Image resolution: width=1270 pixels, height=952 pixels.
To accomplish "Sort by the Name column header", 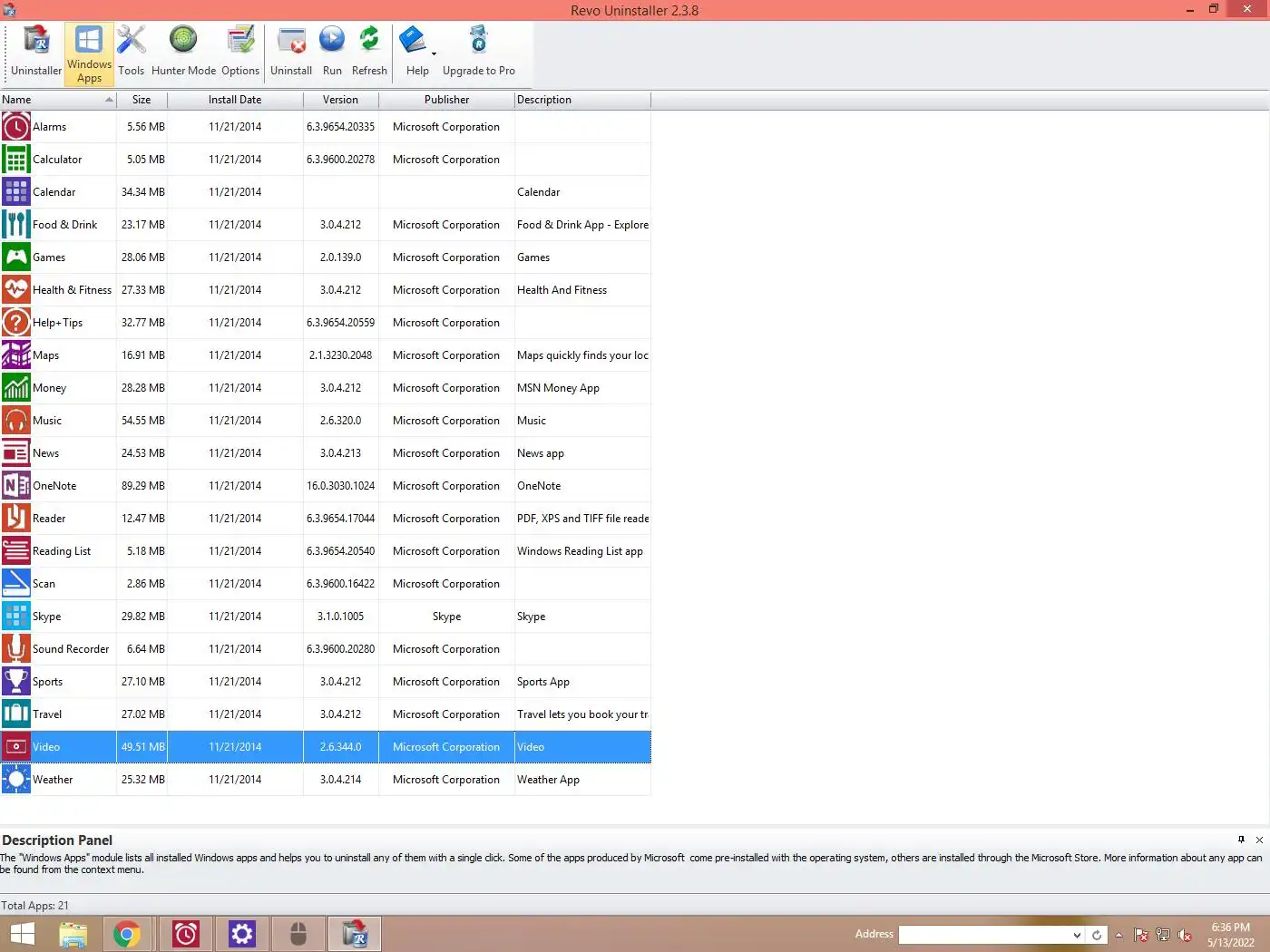I will (x=58, y=100).
